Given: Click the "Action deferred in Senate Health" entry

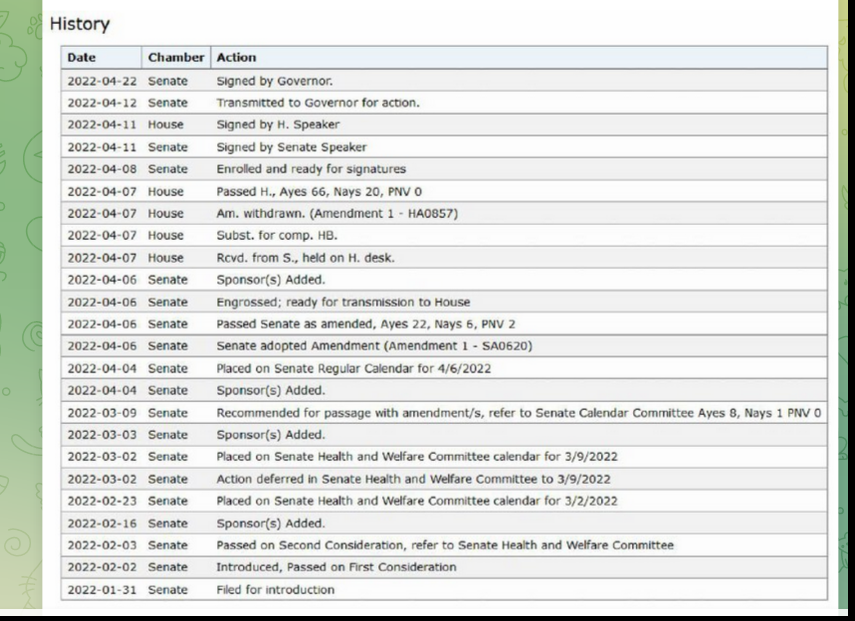Looking at the screenshot, I should pos(413,479).
